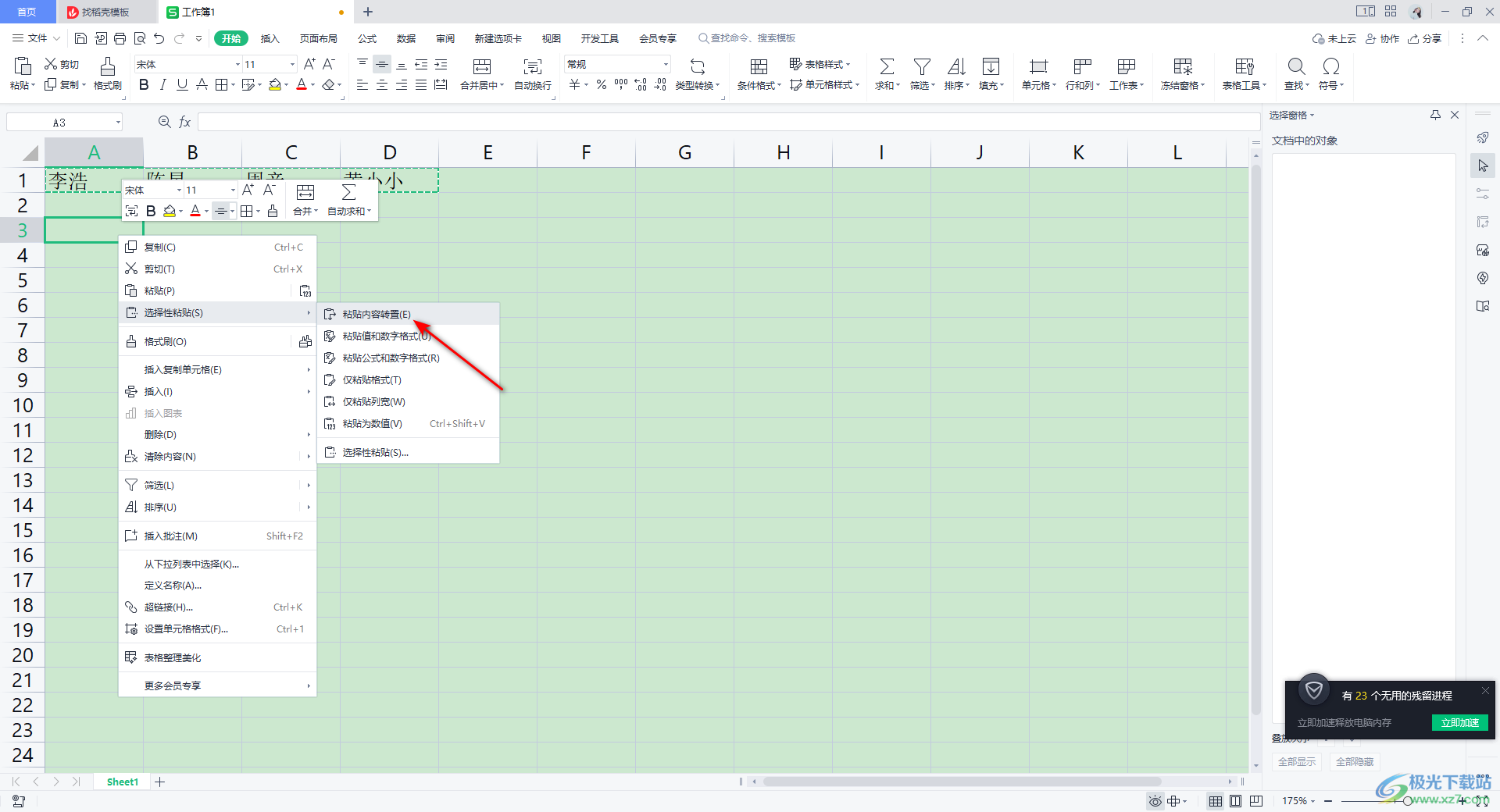The image size is (1500, 812).
Task: Click the Sheet1 tab
Action: pyautogui.click(x=123, y=782)
